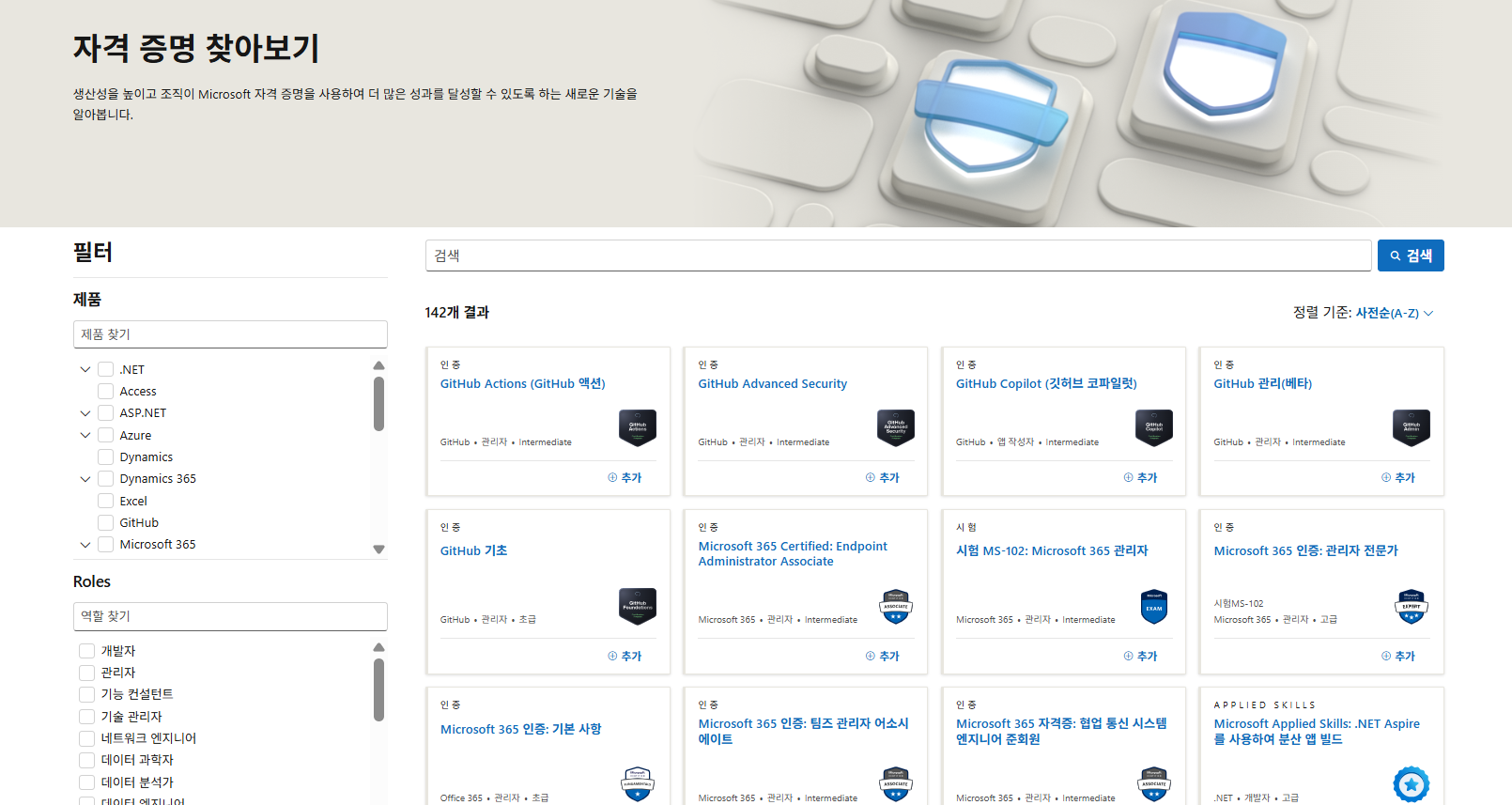Click the Roles list scroll-up arrow
This screenshot has height=805, width=1512.
pyautogui.click(x=379, y=647)
